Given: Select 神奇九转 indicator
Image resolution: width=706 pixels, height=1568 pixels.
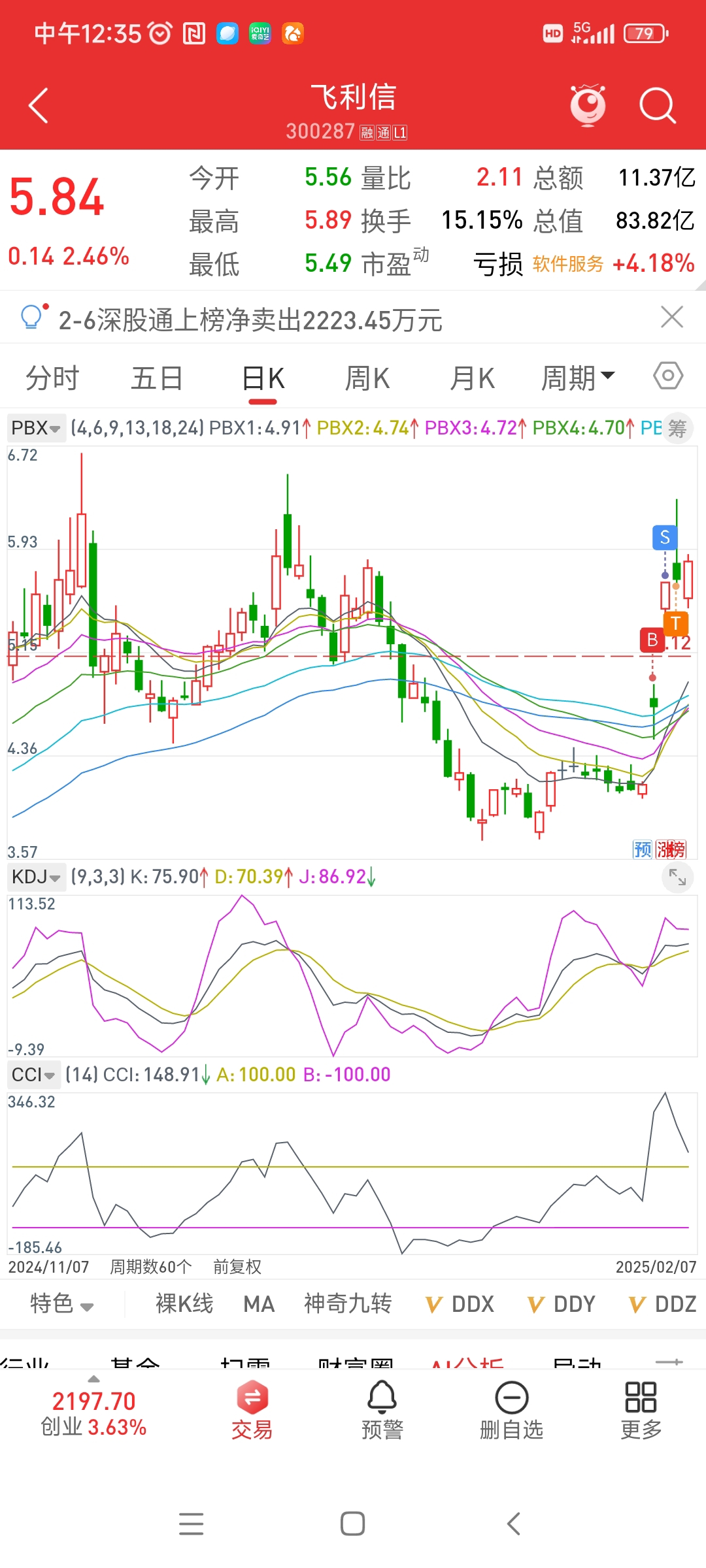Looking at the screenshot, I should 348,1303.
